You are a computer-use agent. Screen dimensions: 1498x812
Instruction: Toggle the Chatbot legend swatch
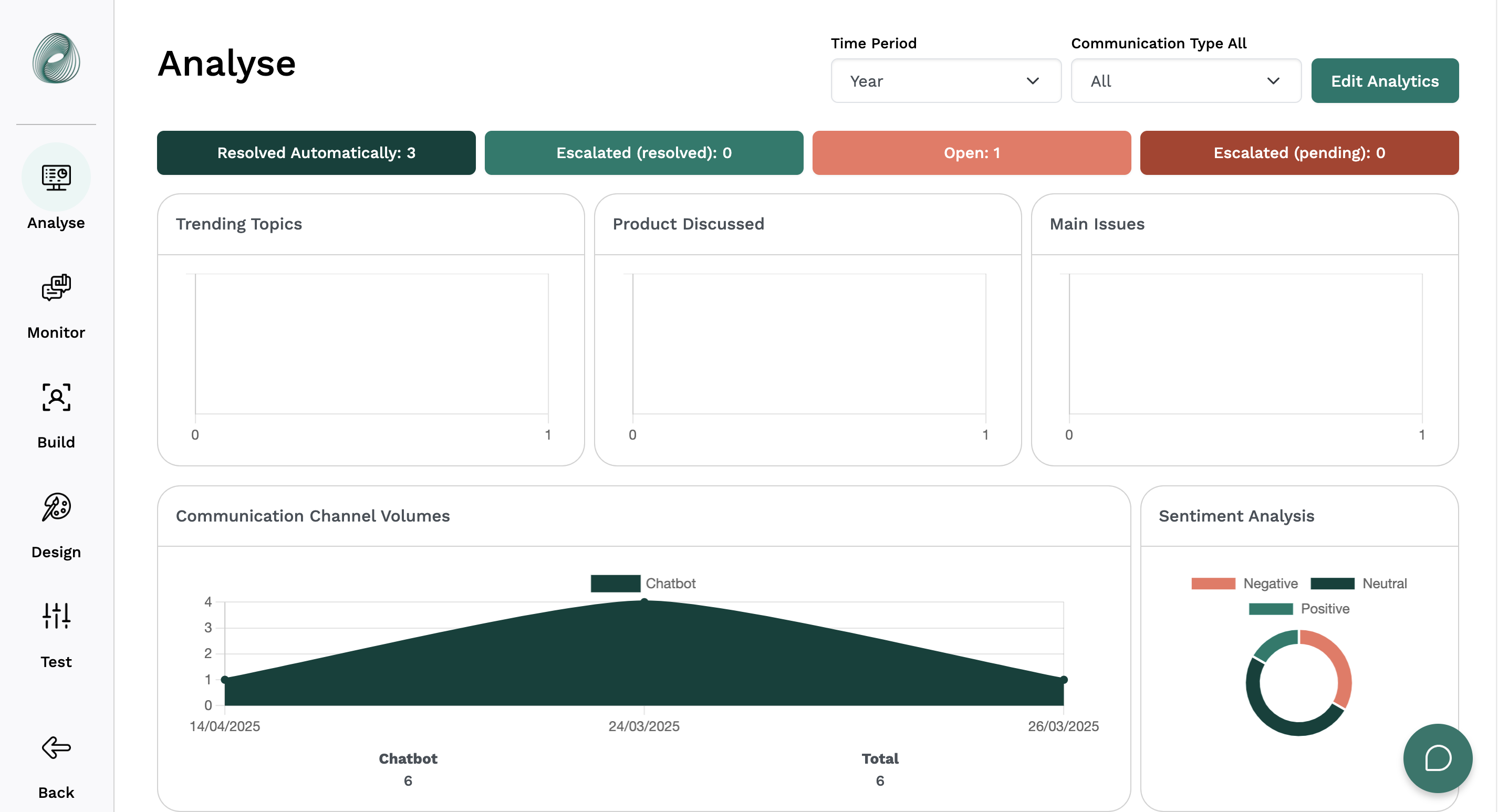pos(615,584)
